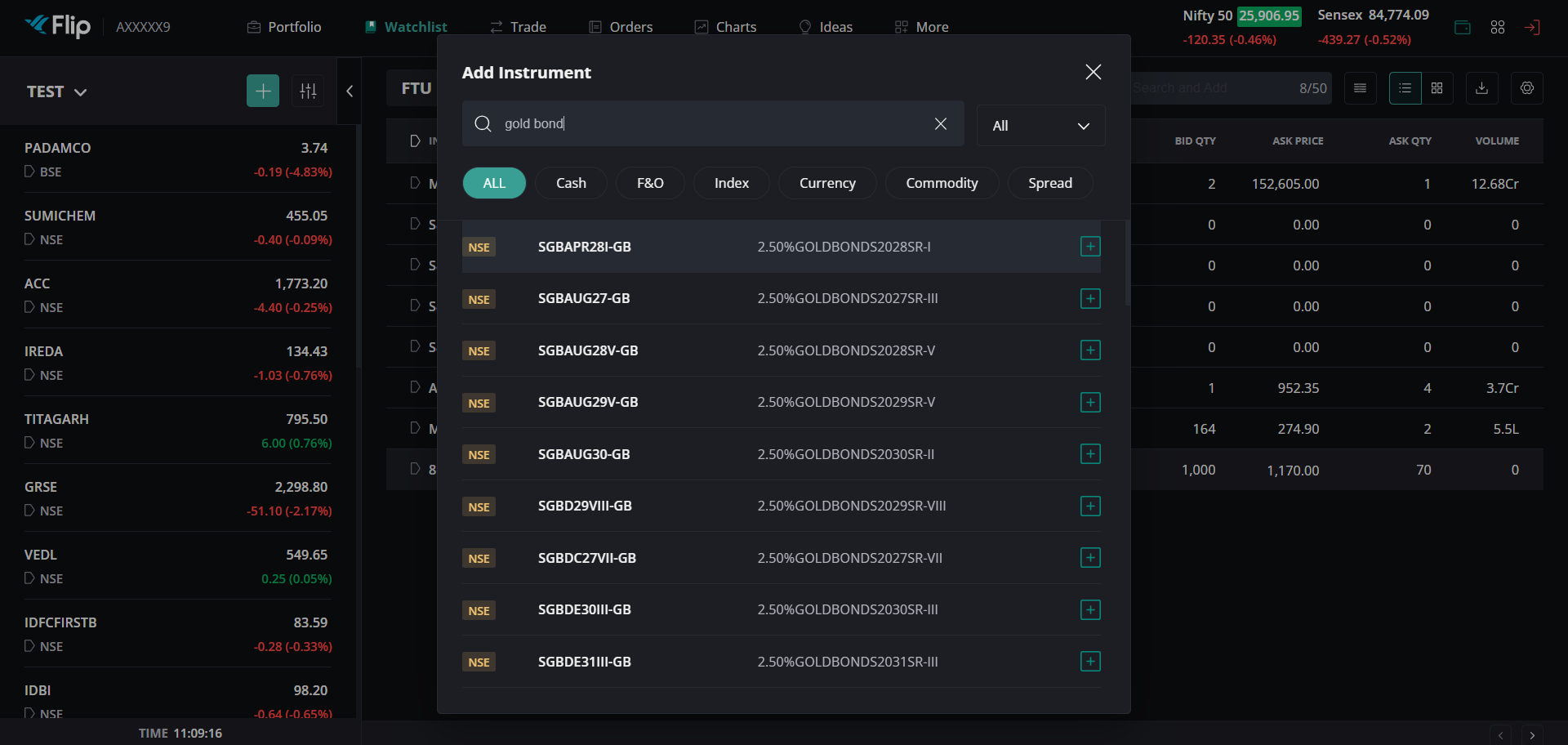The height and width of the screenshot is (745, 1568).
Task: Select the Cash segment filter
Action: coord(571,183)
